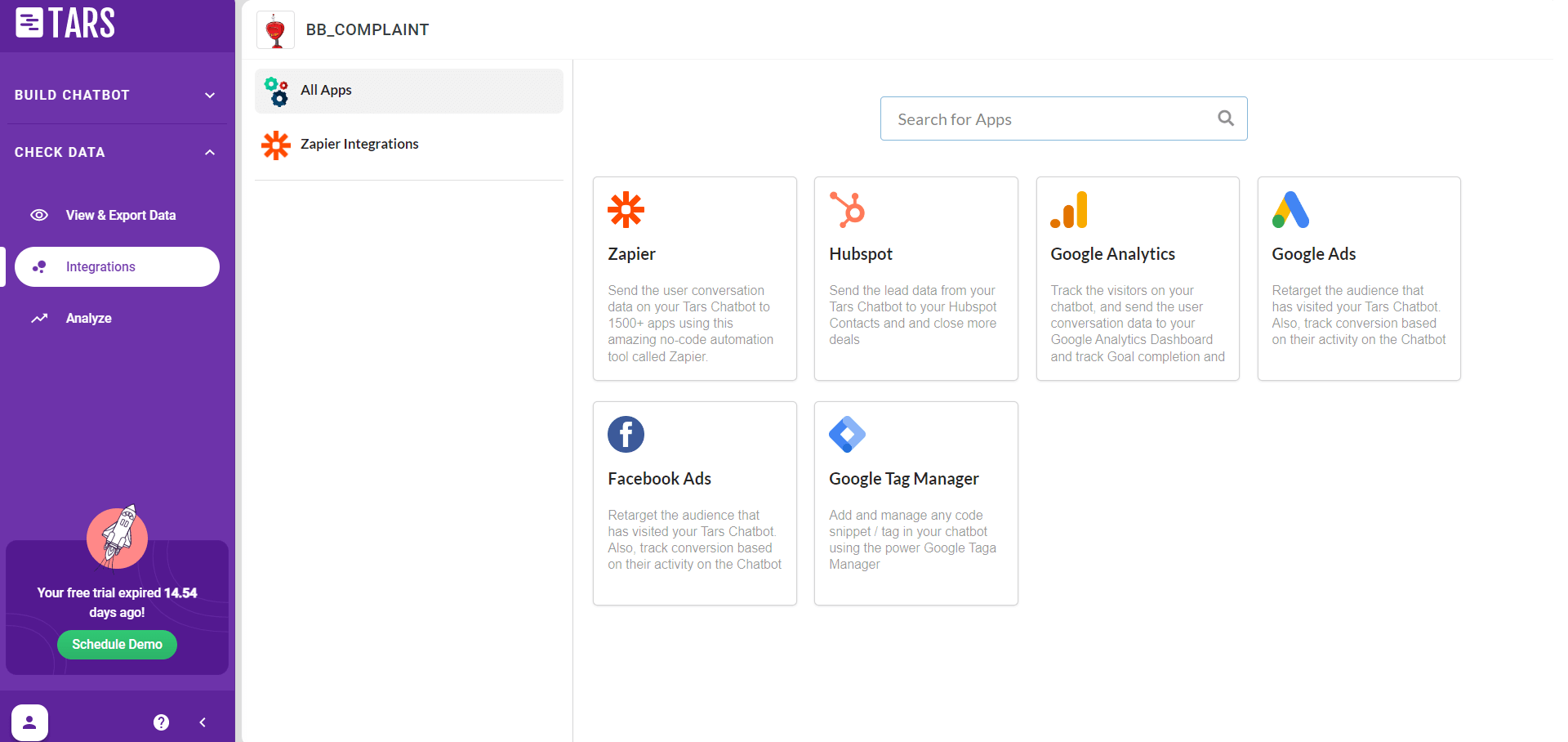Click the search magnifier icon
This screenshot has width=1568, height=742.
pyautogui.click(x=1225, y=118)
